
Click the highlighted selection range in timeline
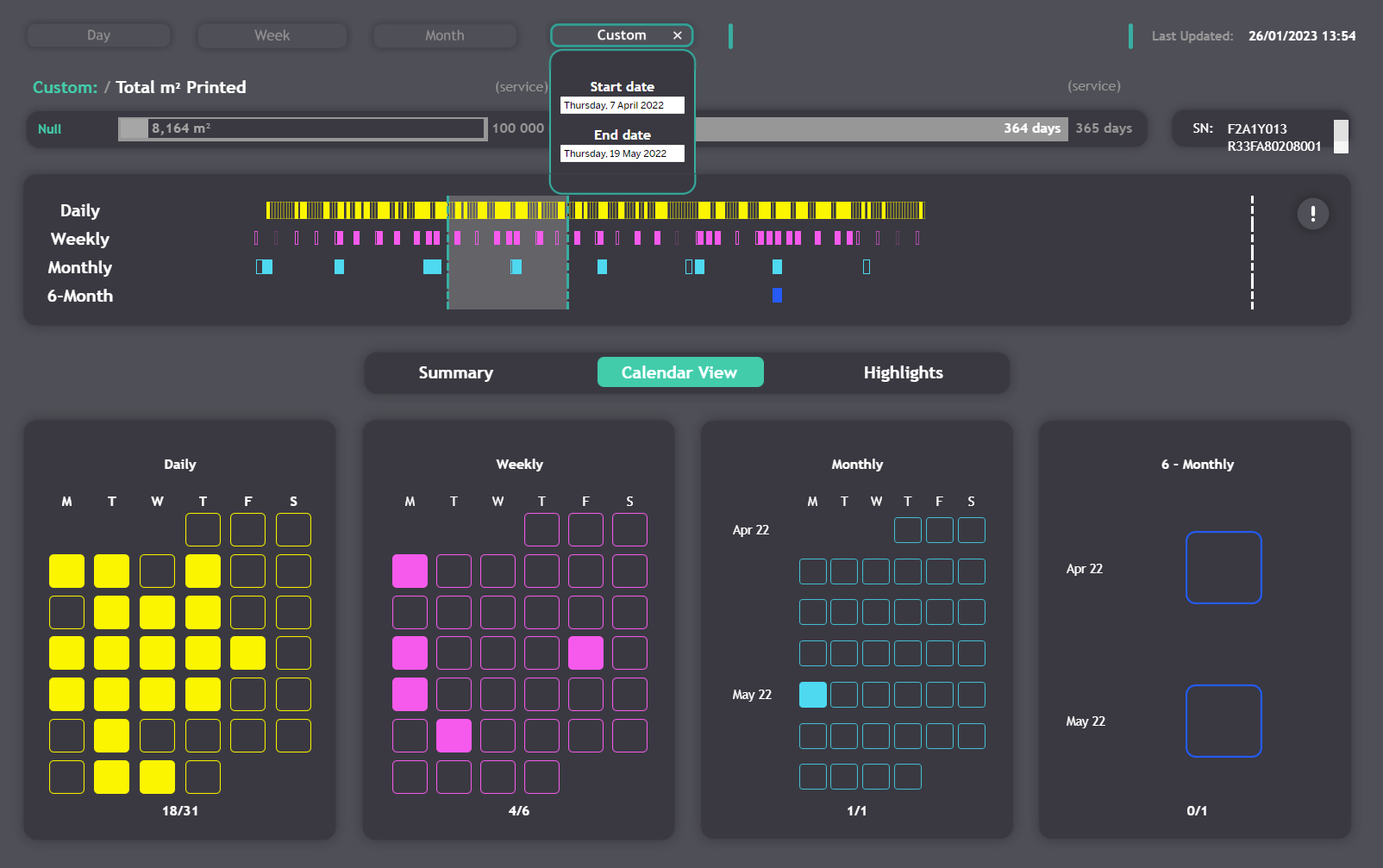click(x=507, y=253)
